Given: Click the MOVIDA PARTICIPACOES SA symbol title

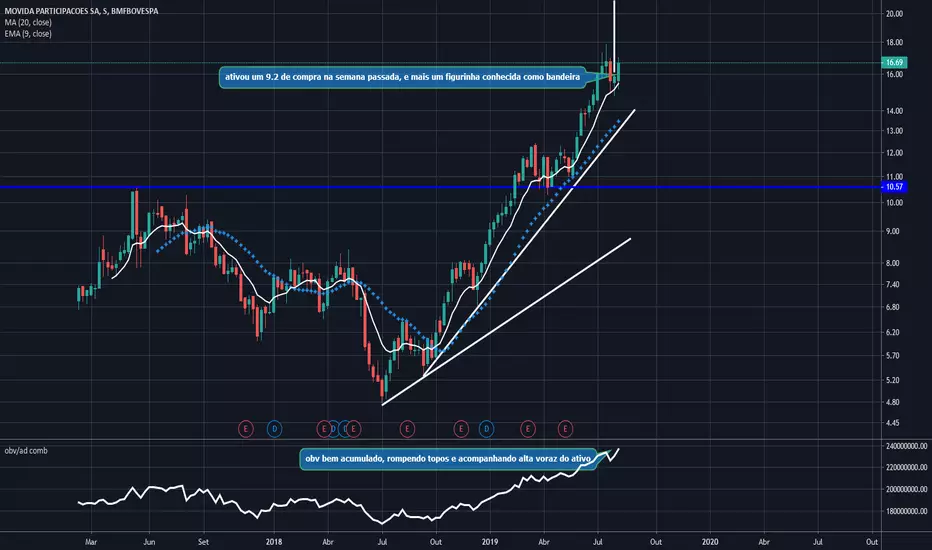Looking at the screenshot, I should (81, 11).
